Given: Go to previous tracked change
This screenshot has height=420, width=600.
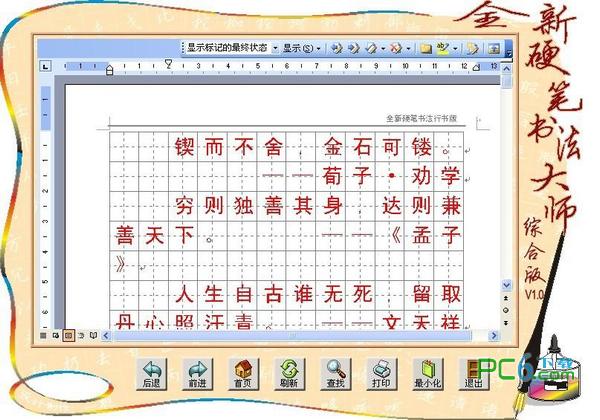Looking at the screenshot, I should click(336, 48).
